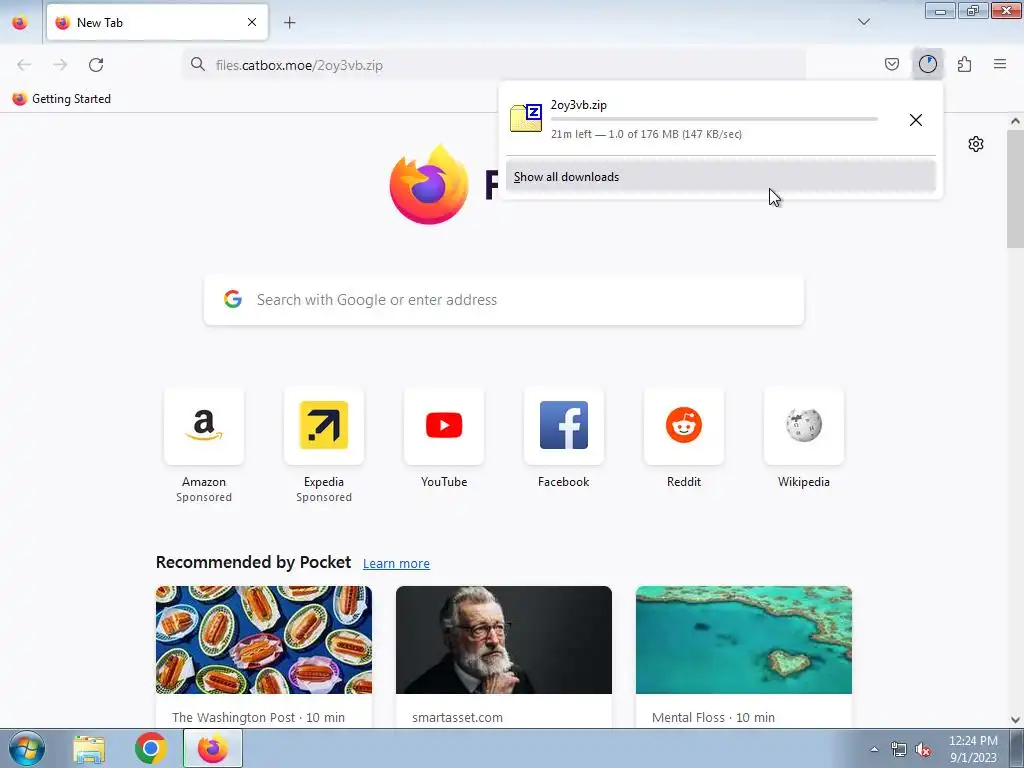Click Show all downloads
This screenshot has width=1024, height=768.
(x=720, y=177)
